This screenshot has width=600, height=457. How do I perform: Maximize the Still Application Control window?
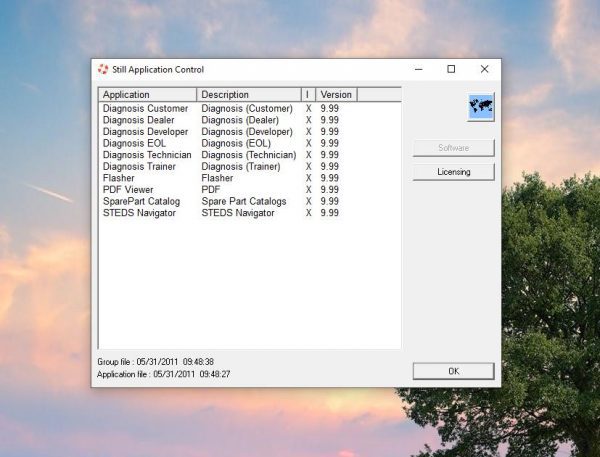click(x=451, y=69)
